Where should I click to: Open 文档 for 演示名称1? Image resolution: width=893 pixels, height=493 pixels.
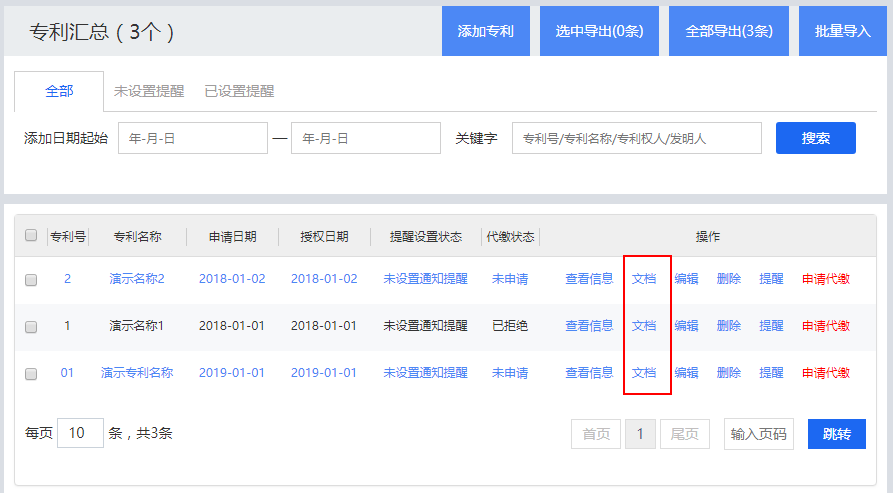point(644,326)
